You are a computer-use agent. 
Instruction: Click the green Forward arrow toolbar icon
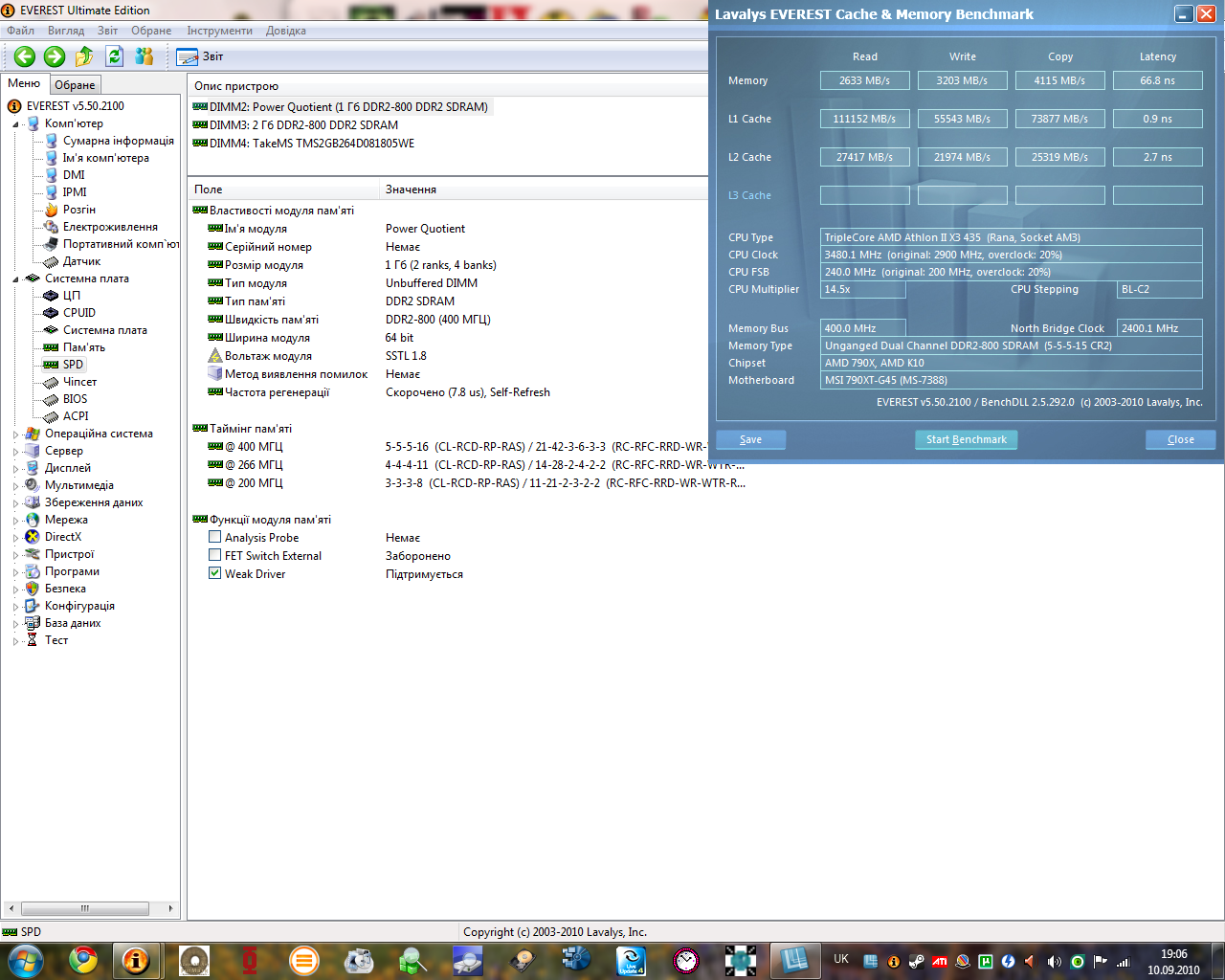[x=55, y=56]
